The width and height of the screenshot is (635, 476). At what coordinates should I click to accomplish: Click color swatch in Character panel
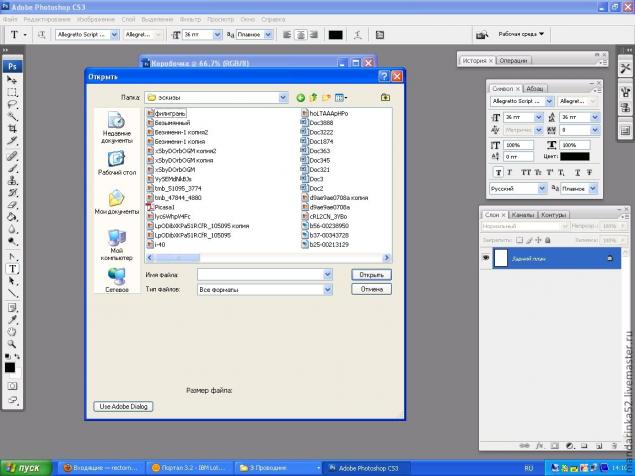coord(575,156)
